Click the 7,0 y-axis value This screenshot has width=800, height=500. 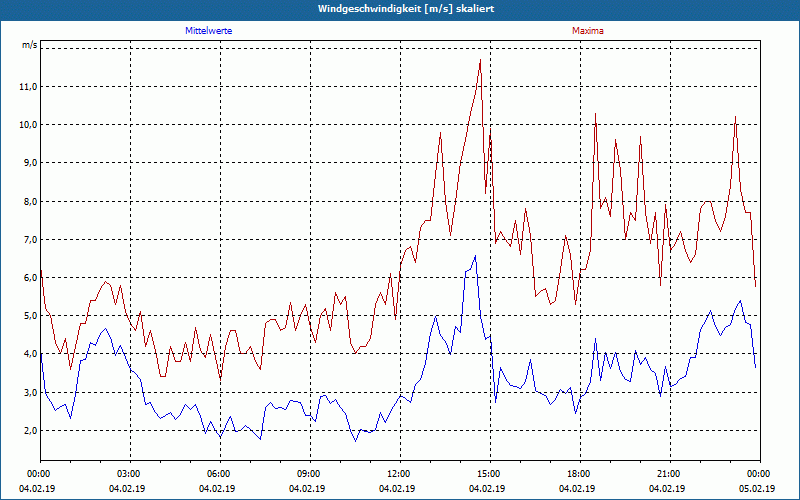tap(30, 240)
